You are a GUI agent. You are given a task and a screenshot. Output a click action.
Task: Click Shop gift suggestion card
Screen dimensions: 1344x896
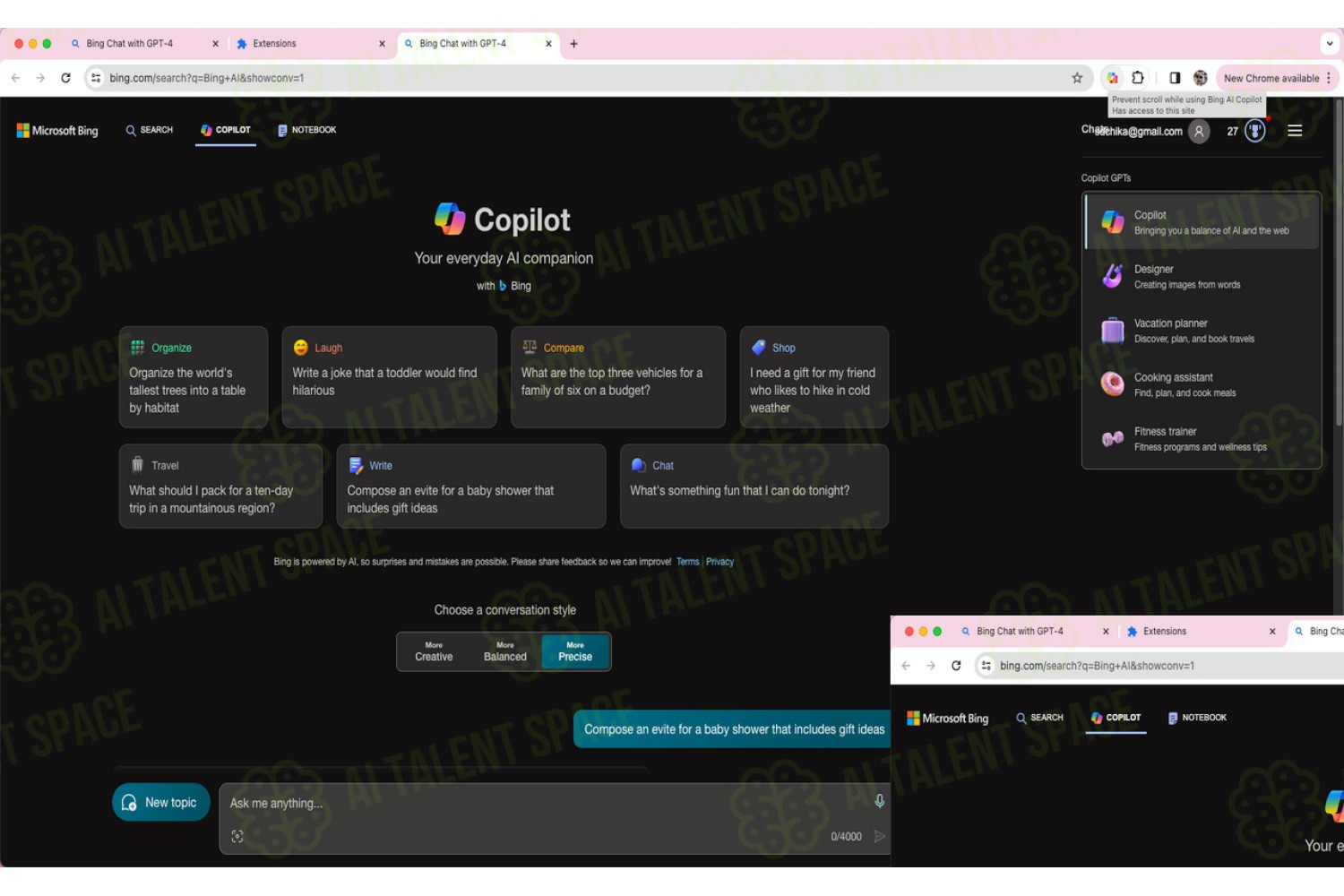(x=814, y=377)
